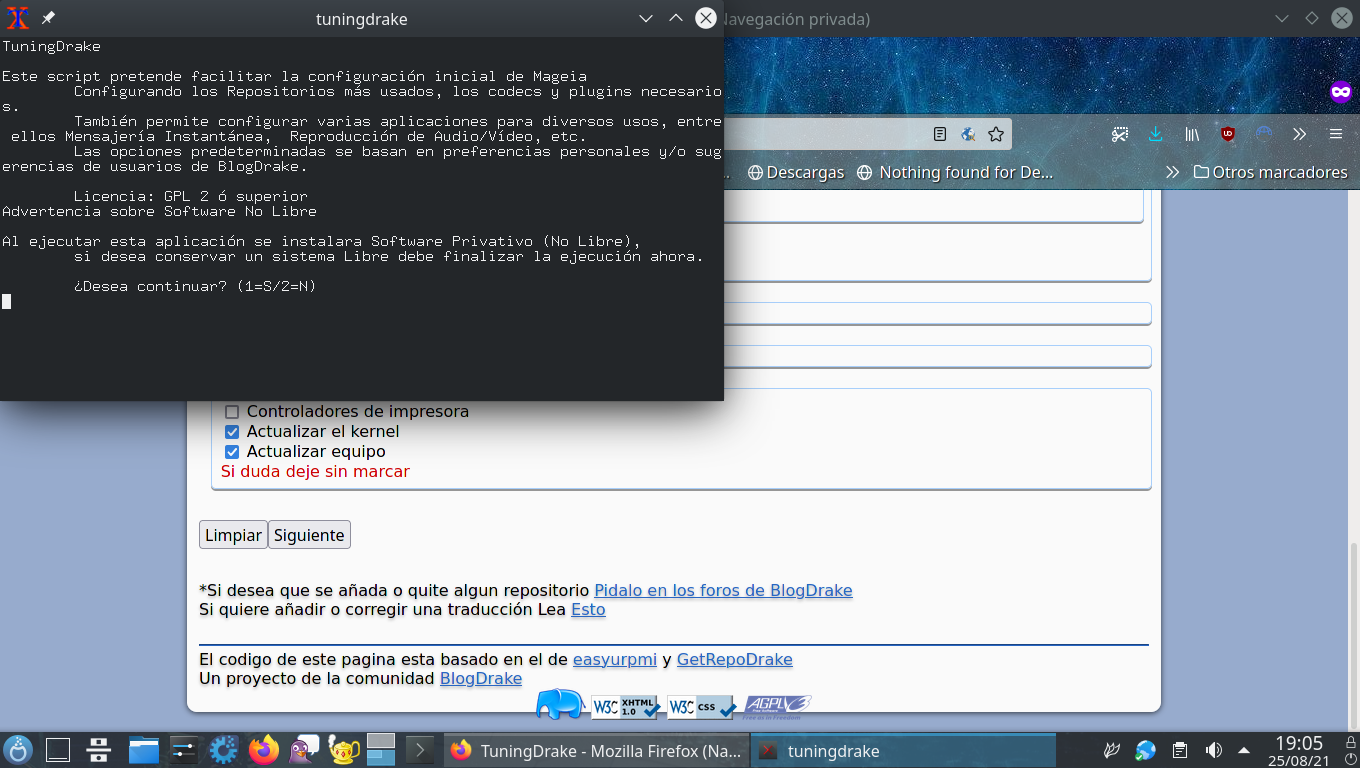Launch system settings sliders icon in the taskbar
Image resolution: width=1360 pixels, height=768 pixels.
pyautogui.click(x=185, y=750)
